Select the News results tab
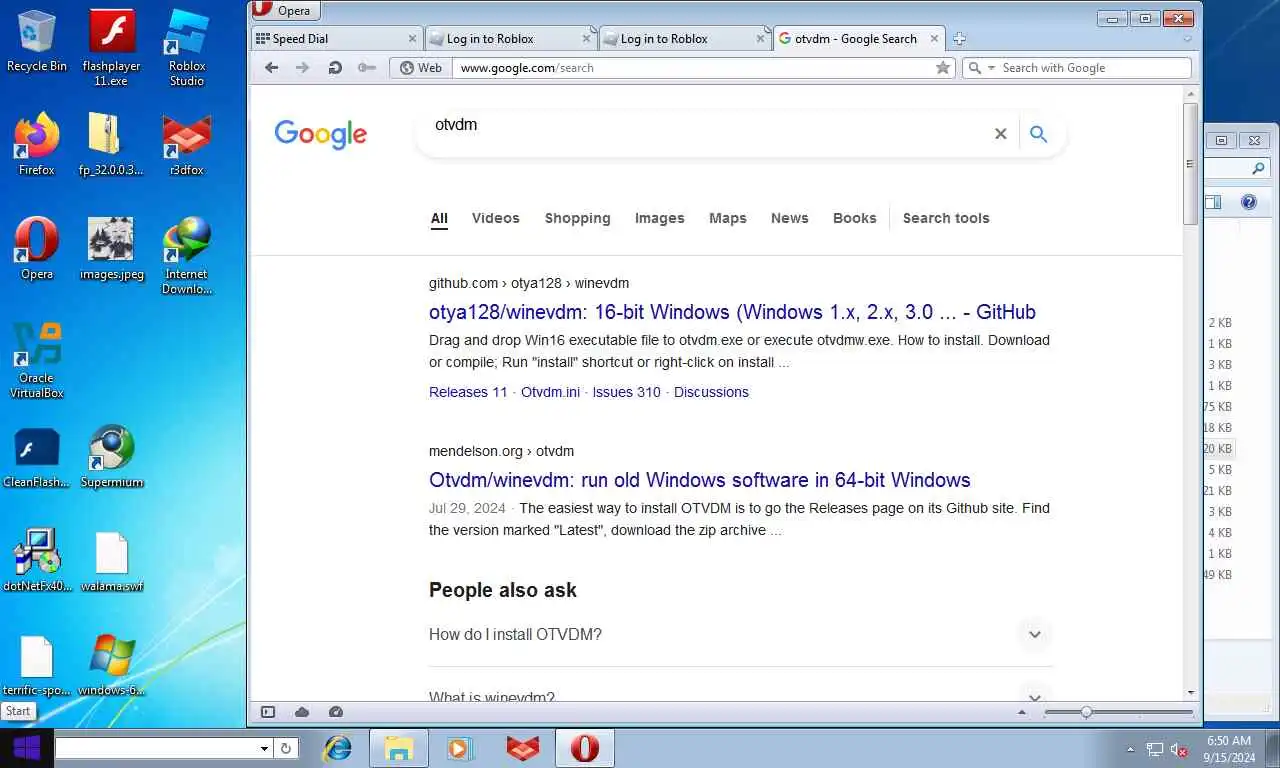1280x768 pixels. [789, 218]
